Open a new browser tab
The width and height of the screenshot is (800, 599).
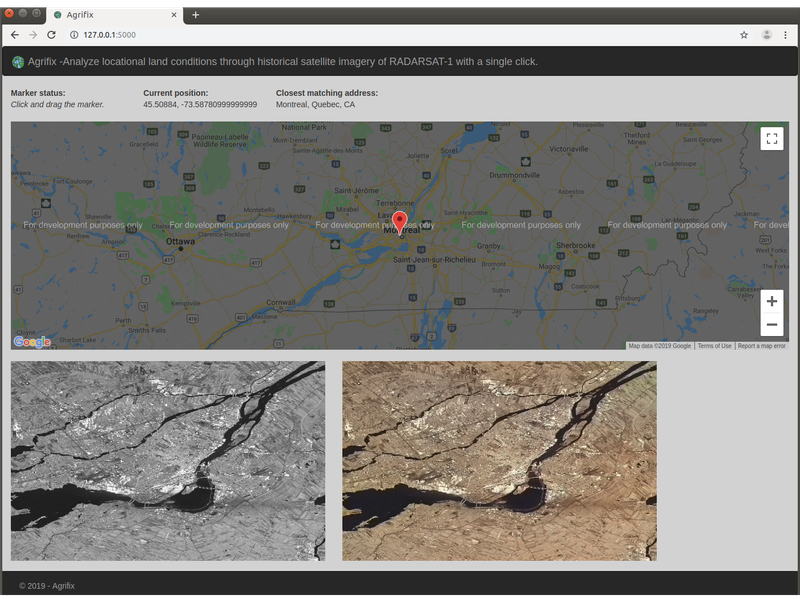[x=196, y=15]
